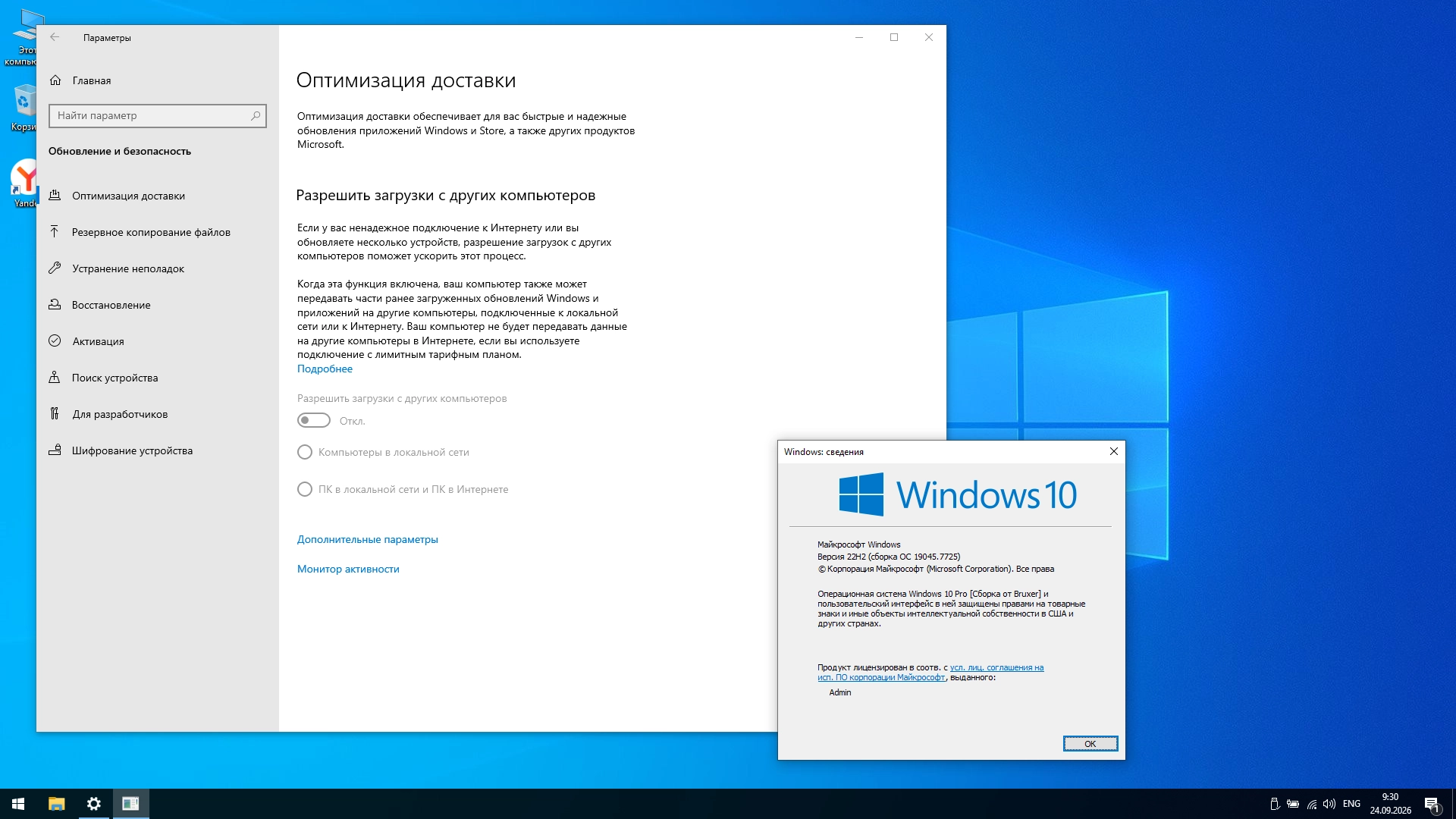Open Шифрование устройства lock icon
1456x819 pixels.
point(55,450)
